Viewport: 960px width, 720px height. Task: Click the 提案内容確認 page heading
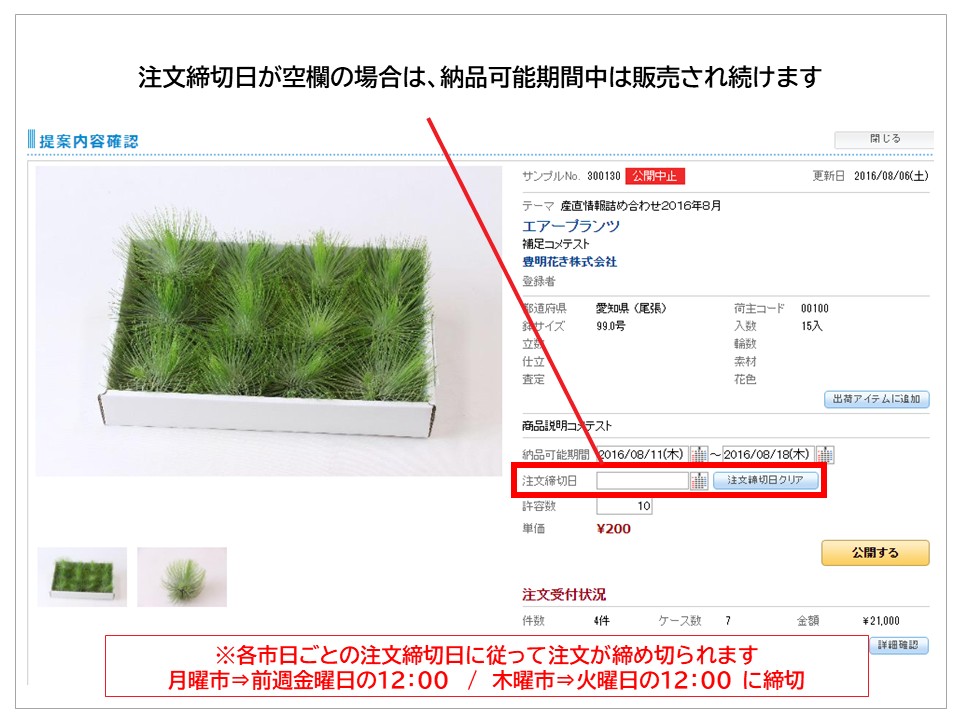click(x=89, y=141)
